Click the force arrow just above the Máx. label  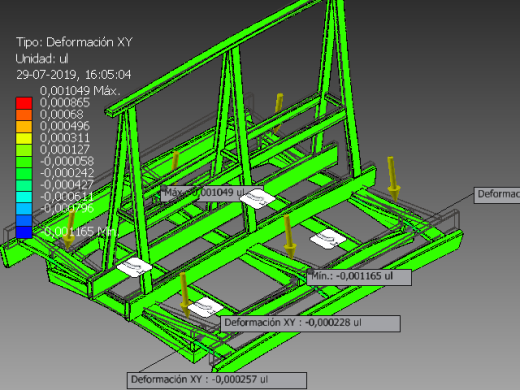(x=175, y=167)
